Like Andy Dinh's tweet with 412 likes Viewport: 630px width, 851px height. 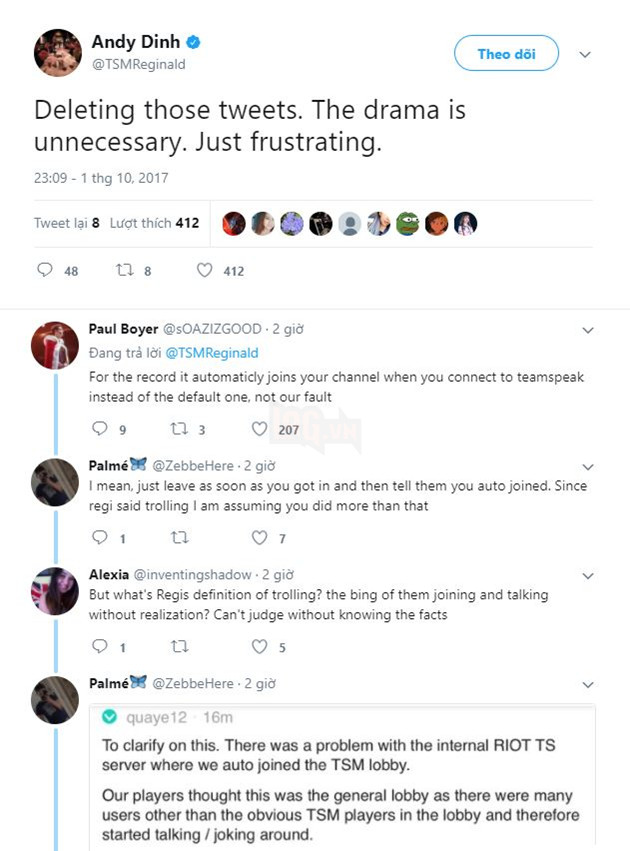pos(205,270)
